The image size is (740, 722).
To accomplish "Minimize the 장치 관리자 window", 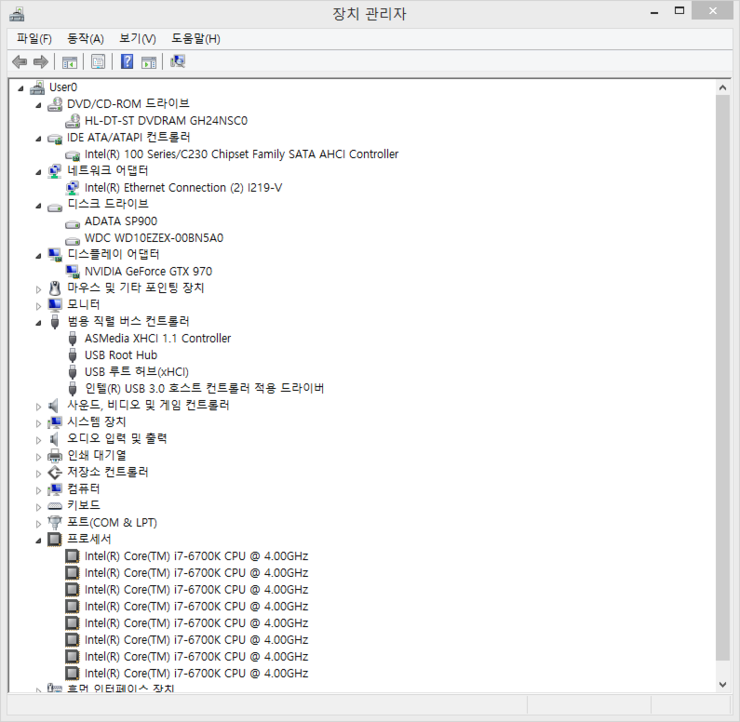I will click(654, 12).
